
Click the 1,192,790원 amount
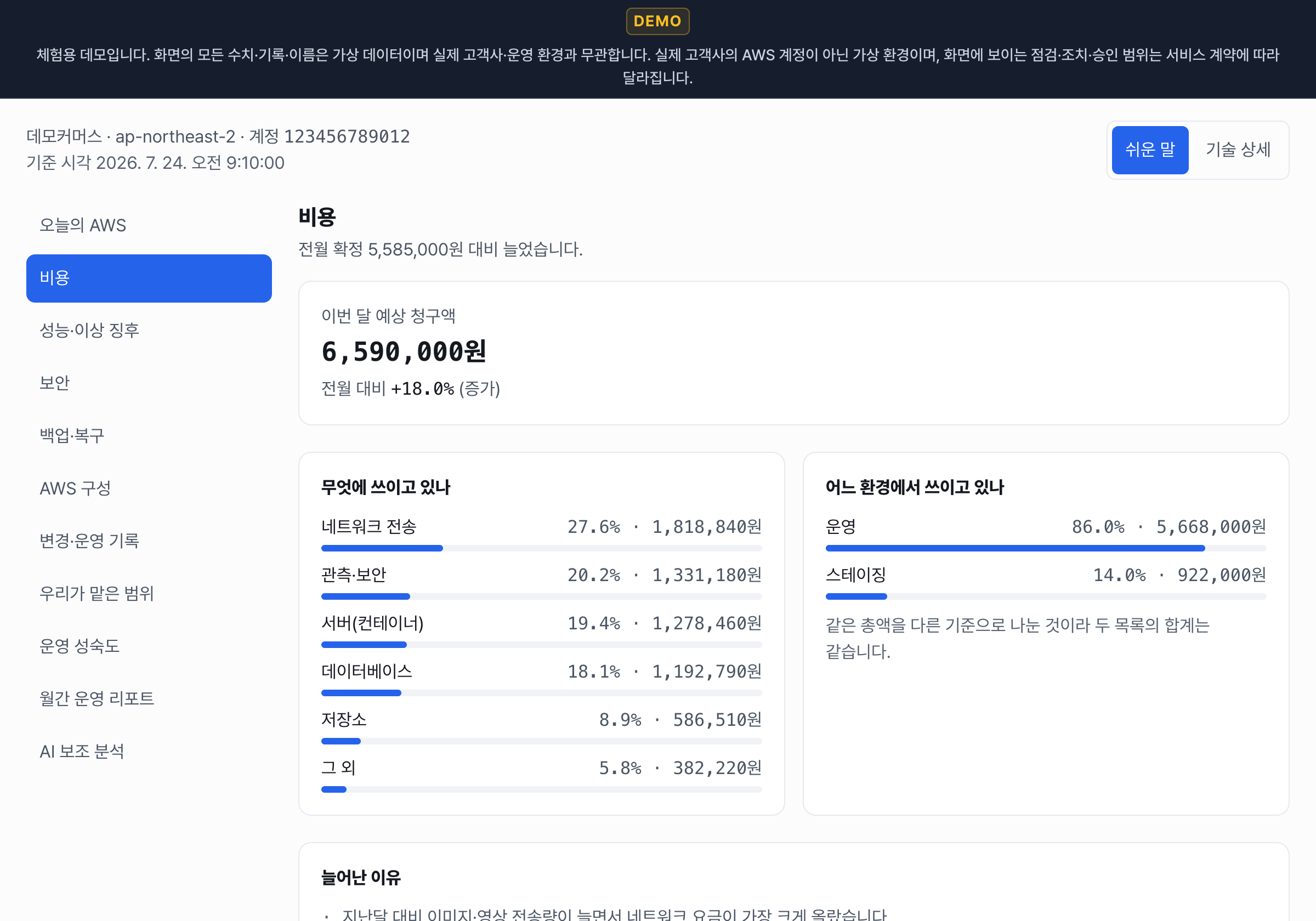pos(707,671)
